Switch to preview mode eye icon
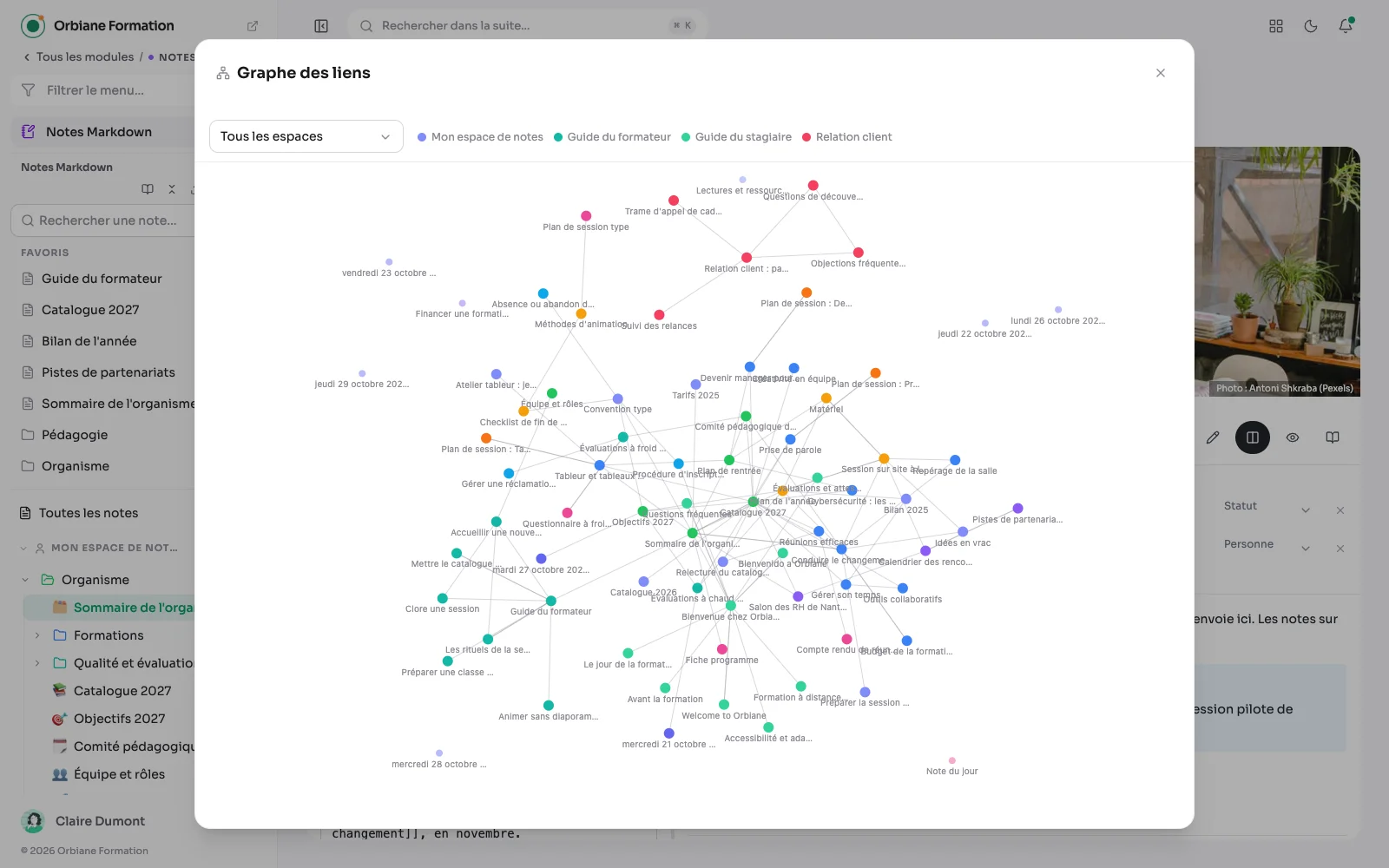 (1293, 437)
